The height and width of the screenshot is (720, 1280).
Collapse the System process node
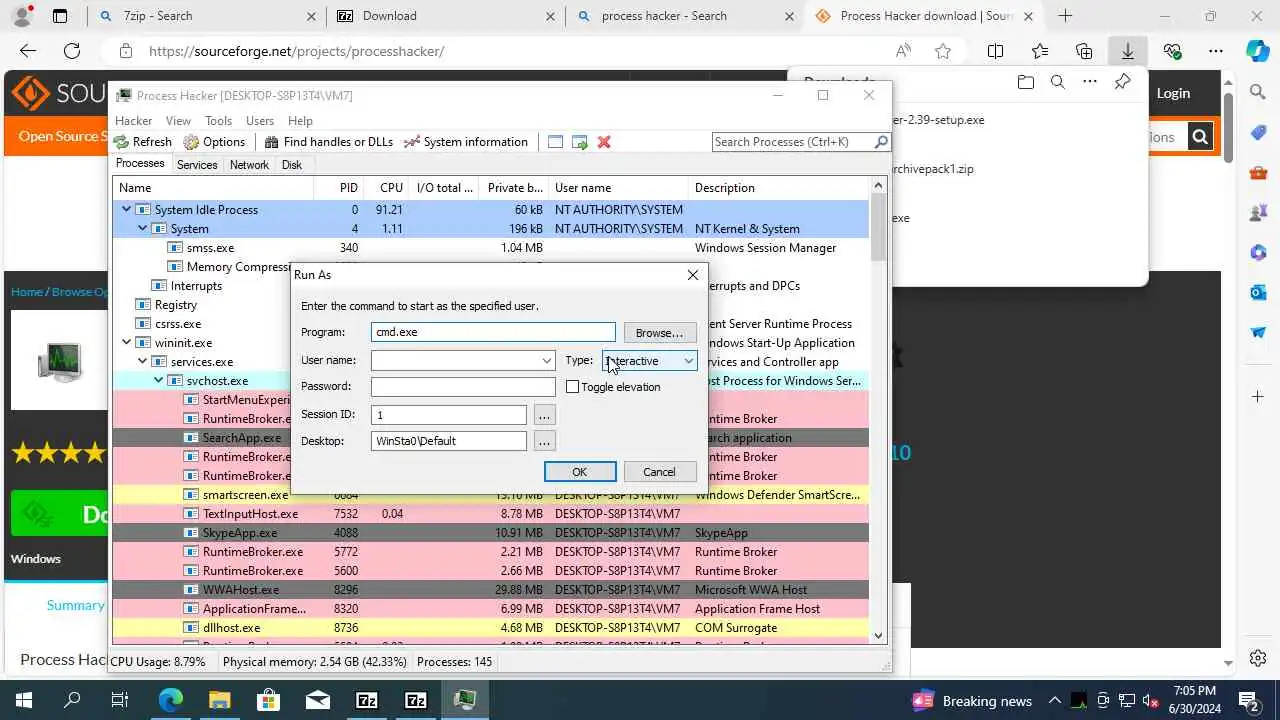click(x=142, y=228)
